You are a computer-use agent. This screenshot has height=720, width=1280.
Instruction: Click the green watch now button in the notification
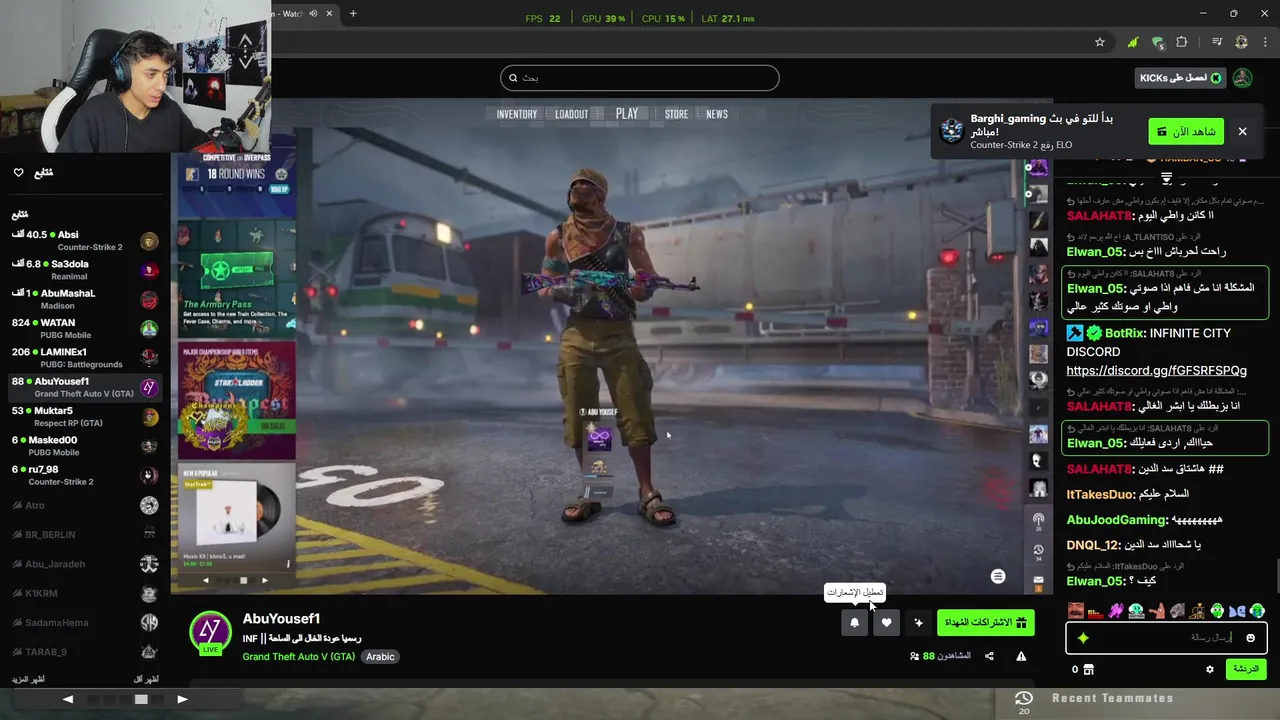pos(1186,132)
